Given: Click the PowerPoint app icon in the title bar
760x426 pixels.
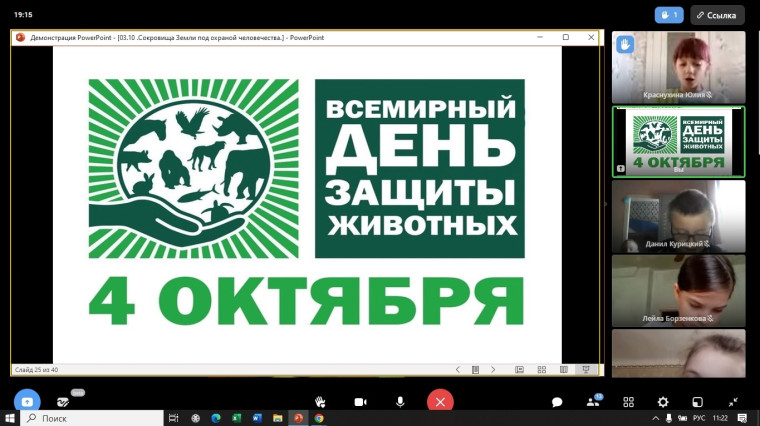Looking at the screenshot, I should 20,37.
